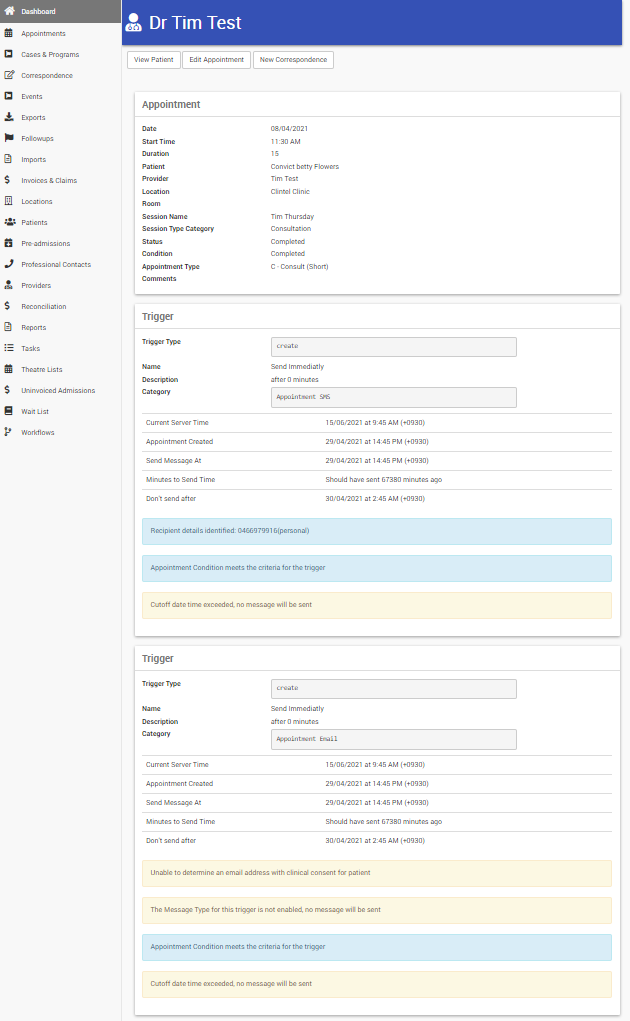The image size is (630, 1021).
Task: Click the Cases & Programs icon
Action: coord(8,54)
